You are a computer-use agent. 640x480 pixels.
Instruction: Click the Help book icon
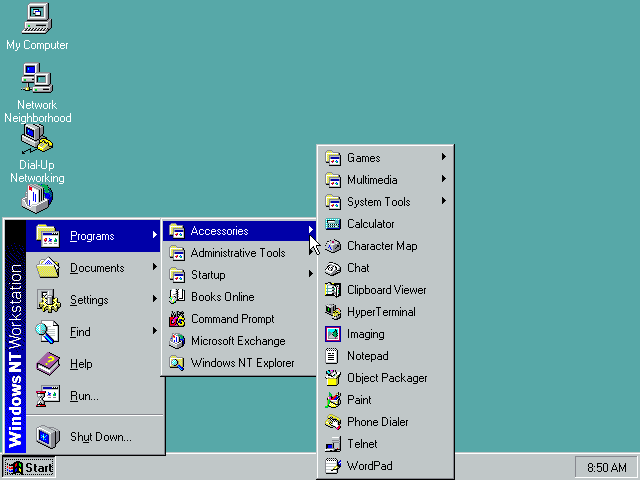(48, 364)
